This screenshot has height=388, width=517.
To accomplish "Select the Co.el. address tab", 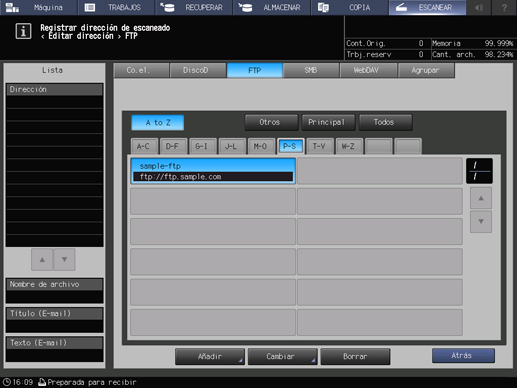I will [141, 70].
